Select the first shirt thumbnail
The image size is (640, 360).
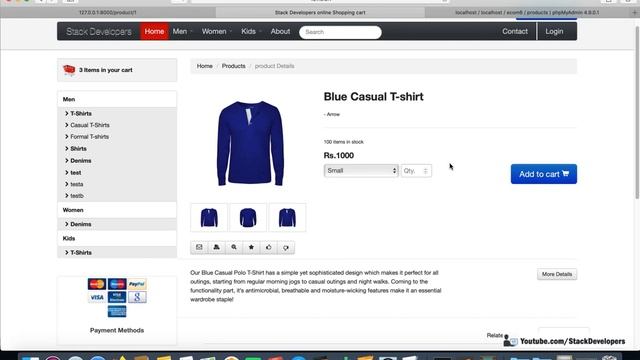click(x=209, y=218)
